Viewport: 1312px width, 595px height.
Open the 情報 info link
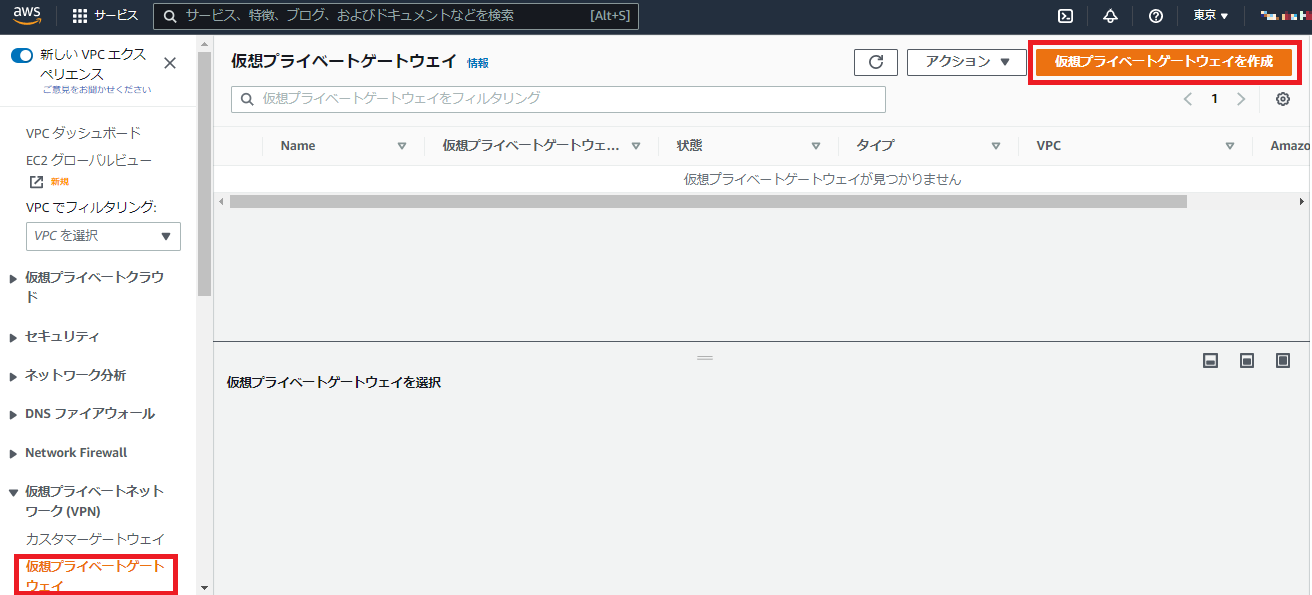[478, 63]
